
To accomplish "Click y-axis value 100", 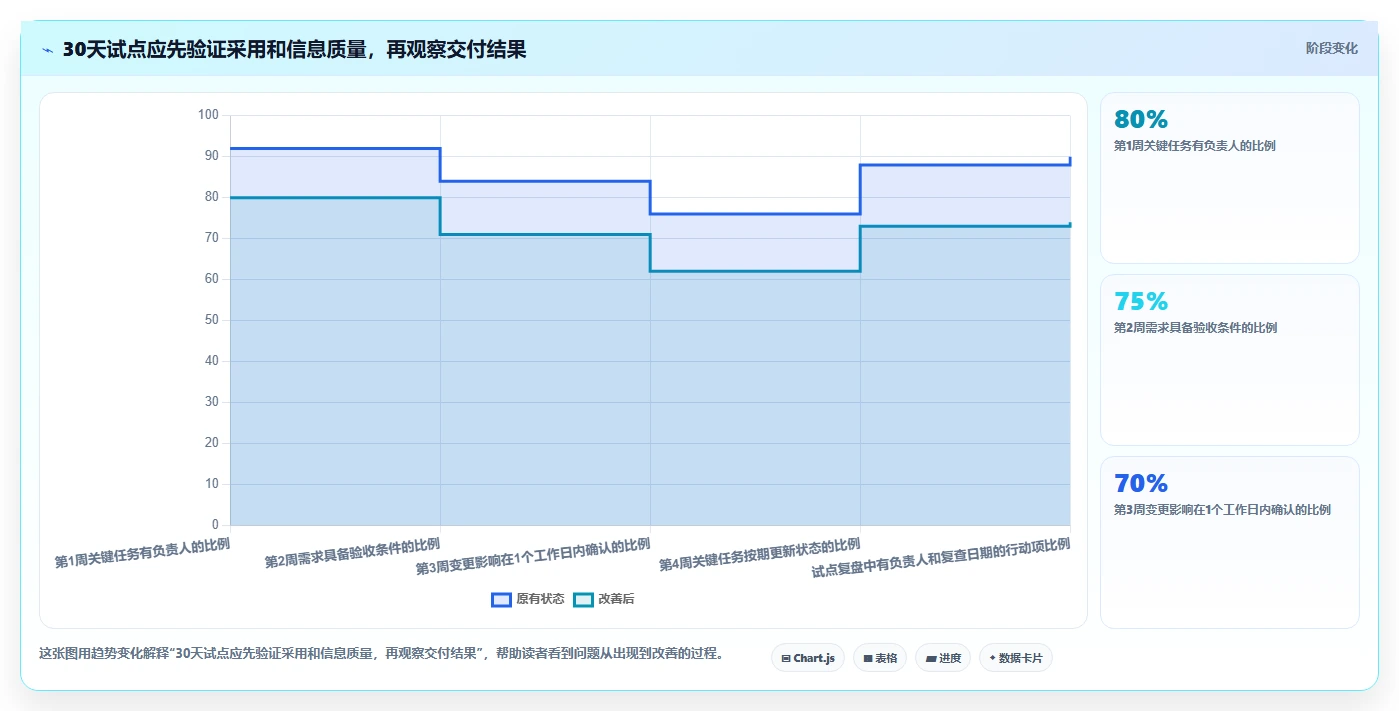I will pyautogui.click(x=208, y=115).
